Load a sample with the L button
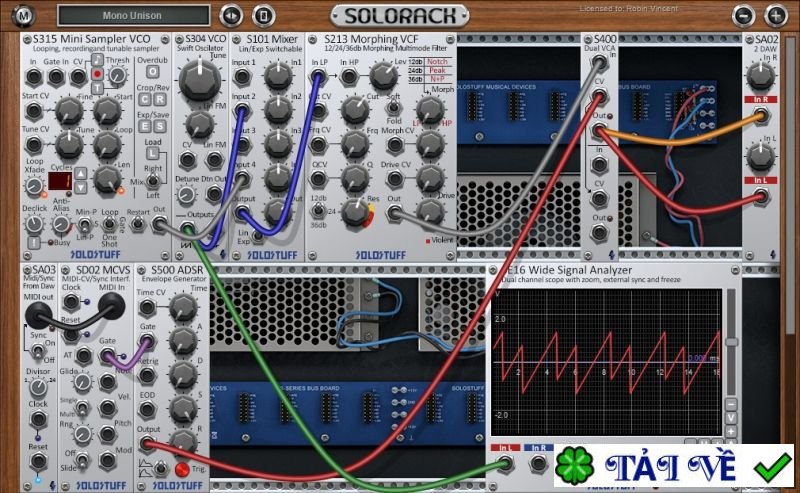The width and height of the screenshot is (800, 493). (x=152, y=153)
